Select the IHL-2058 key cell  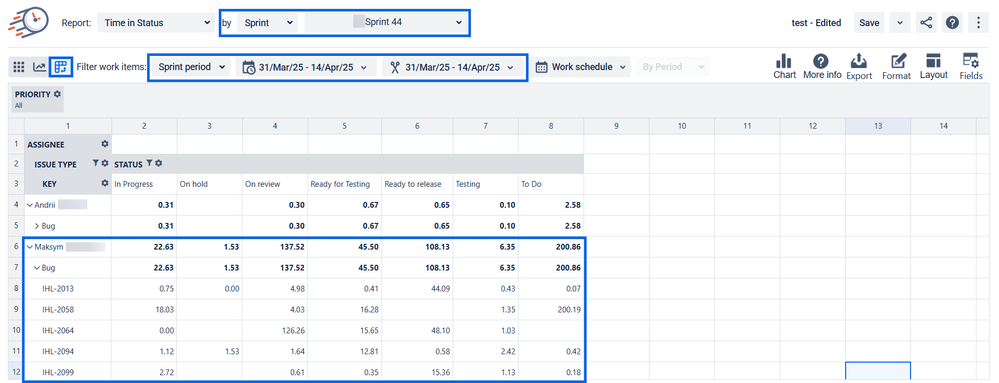coord(68,310)
